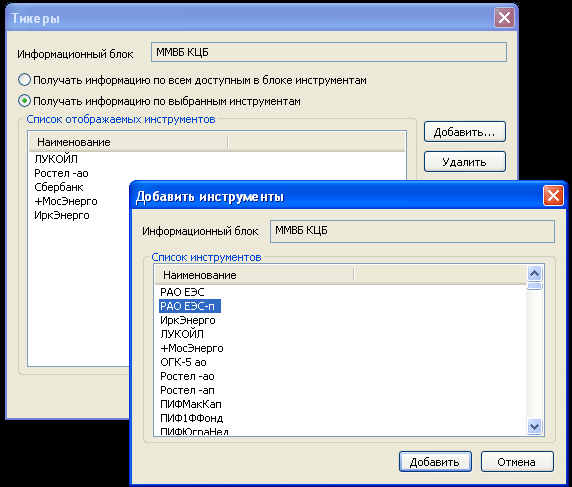Close the Тикеры window
This screenshot has height=487, width=572.
tap(504, 17)
